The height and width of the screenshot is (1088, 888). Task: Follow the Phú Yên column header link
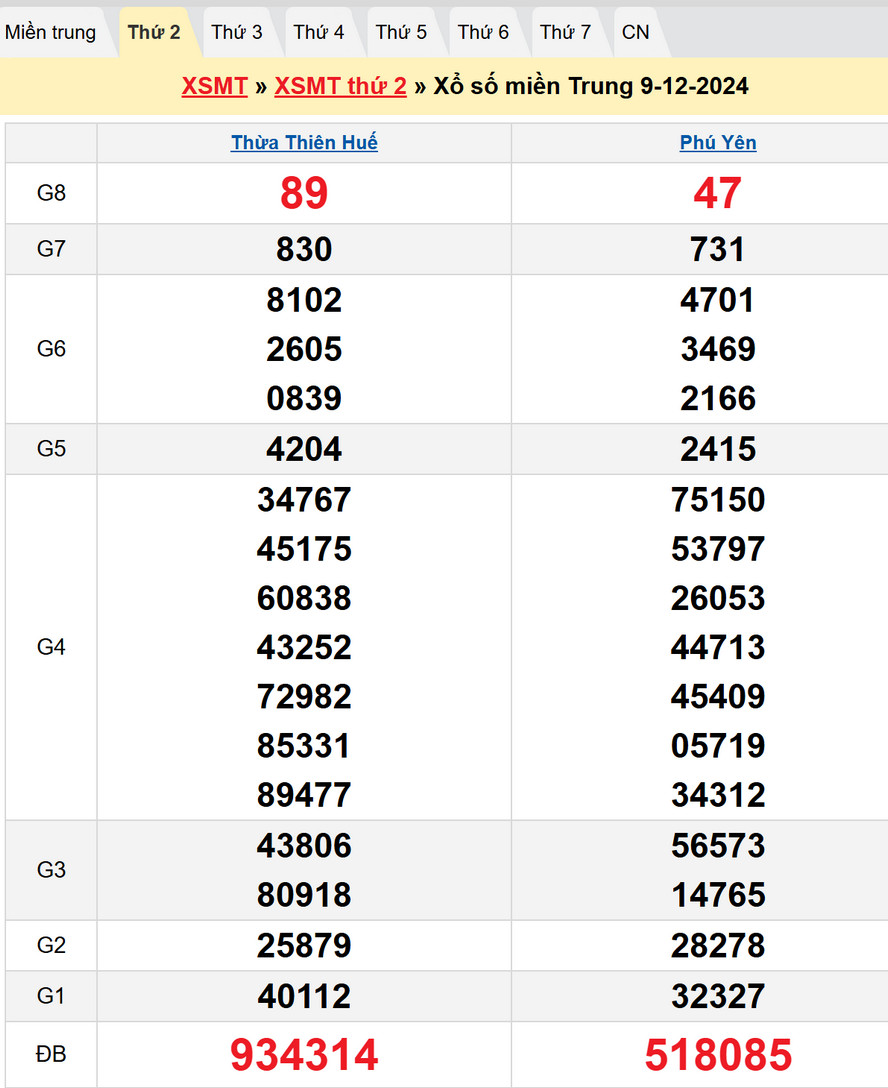click(x=718, y=143)
